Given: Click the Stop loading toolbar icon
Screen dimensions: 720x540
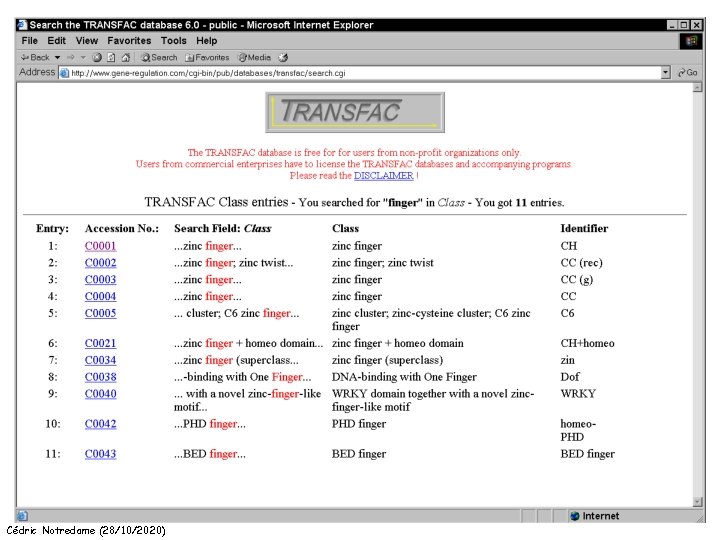Looking at the screenshot, I should (x=97, y=57).
